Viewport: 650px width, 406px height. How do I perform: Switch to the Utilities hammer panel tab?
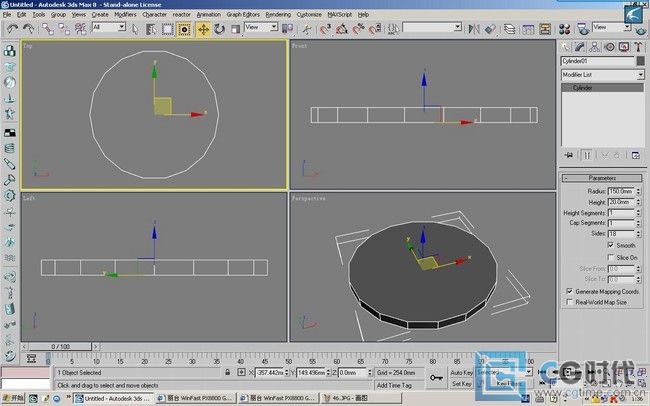[638, 47]
